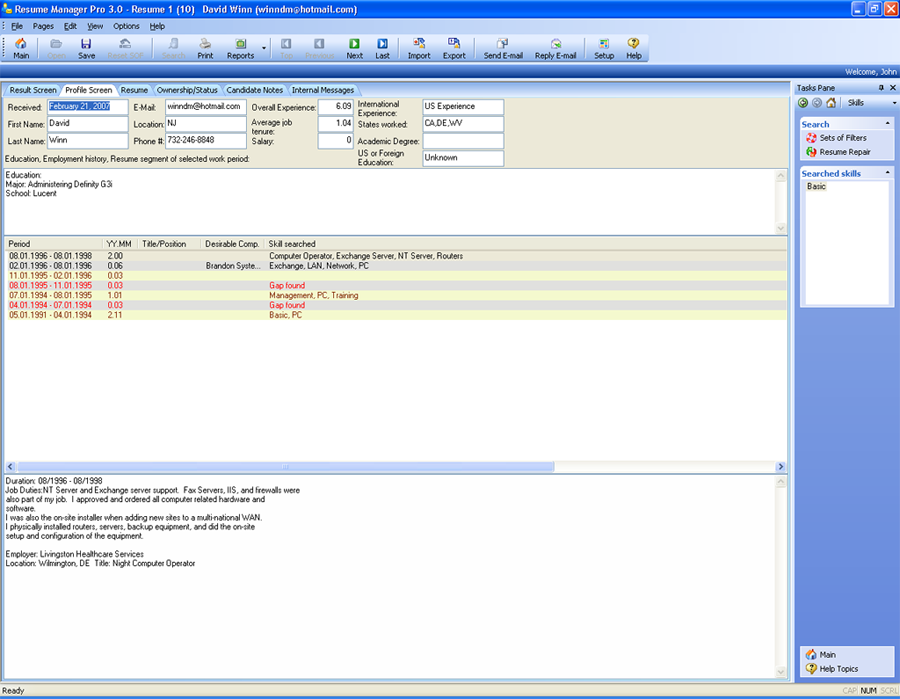
Task: Expand the Reports dropdown arrow
Action: 263,49
